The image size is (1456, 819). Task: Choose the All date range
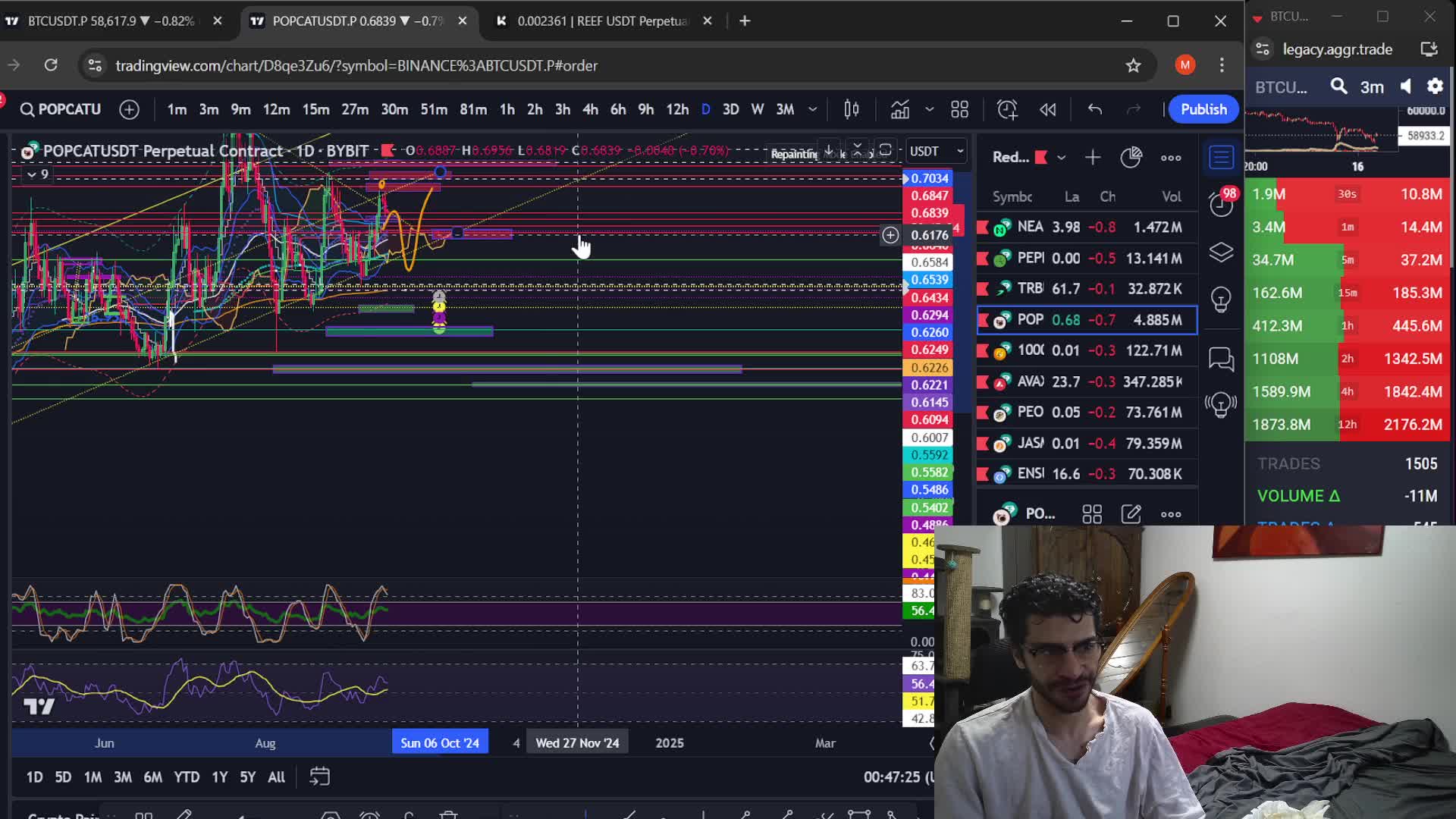click(x=276, y=777)
